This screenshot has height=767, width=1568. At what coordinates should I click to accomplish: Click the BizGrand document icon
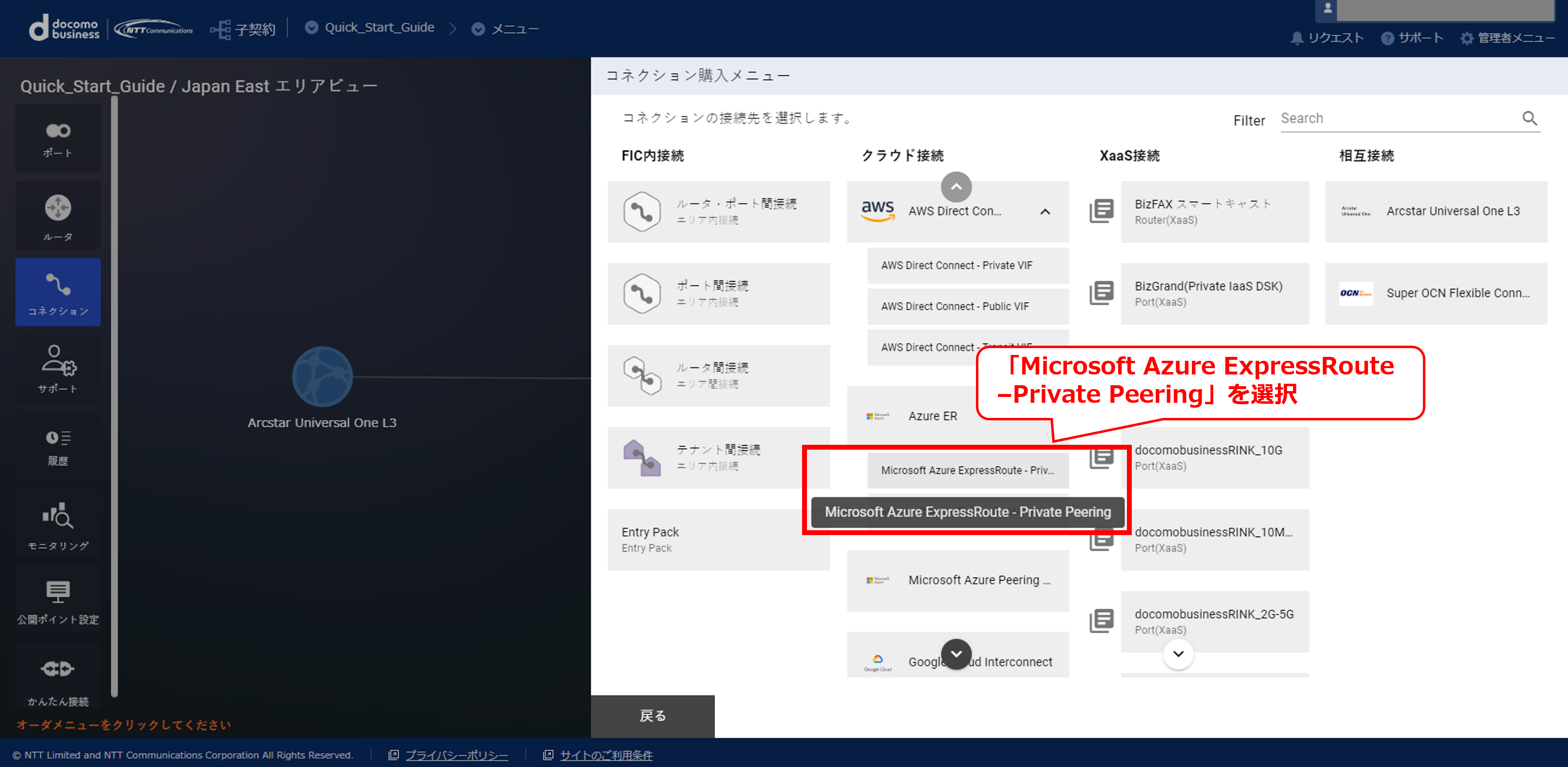(1101, 293)
